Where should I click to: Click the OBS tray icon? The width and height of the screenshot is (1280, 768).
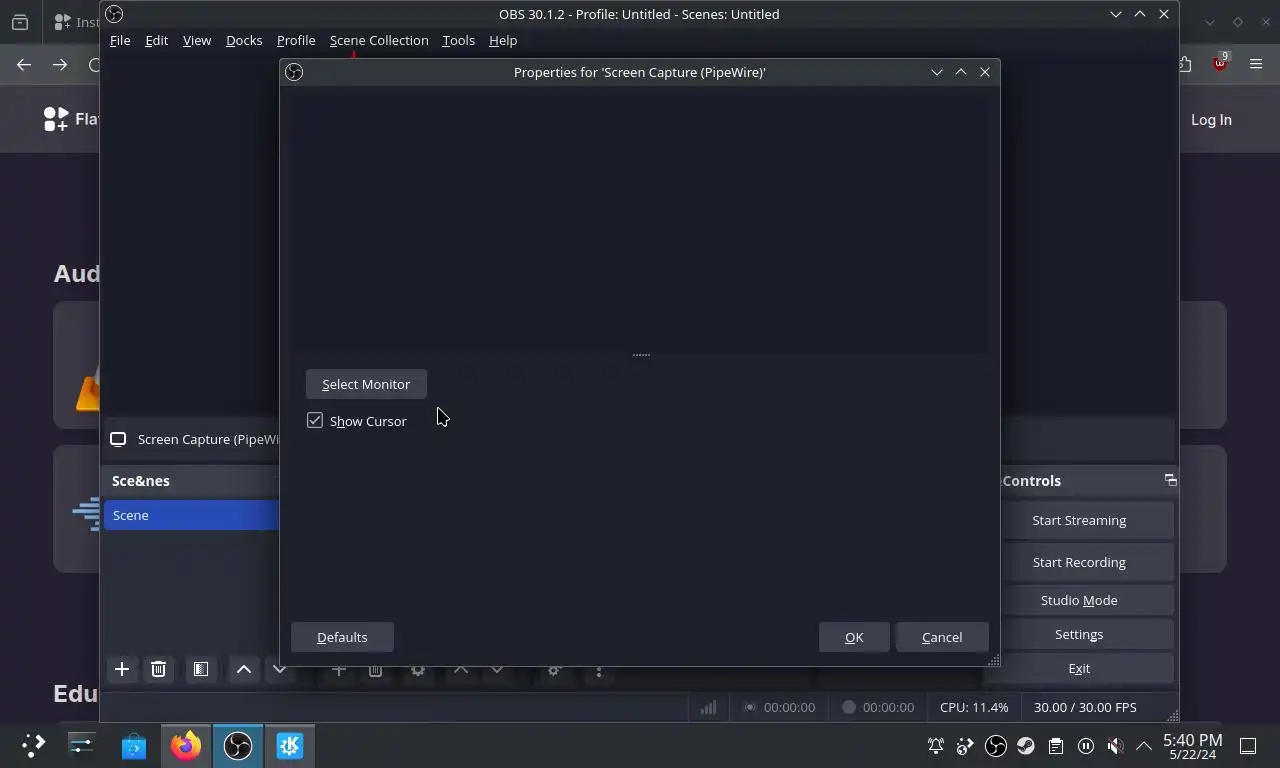(996, 746)
